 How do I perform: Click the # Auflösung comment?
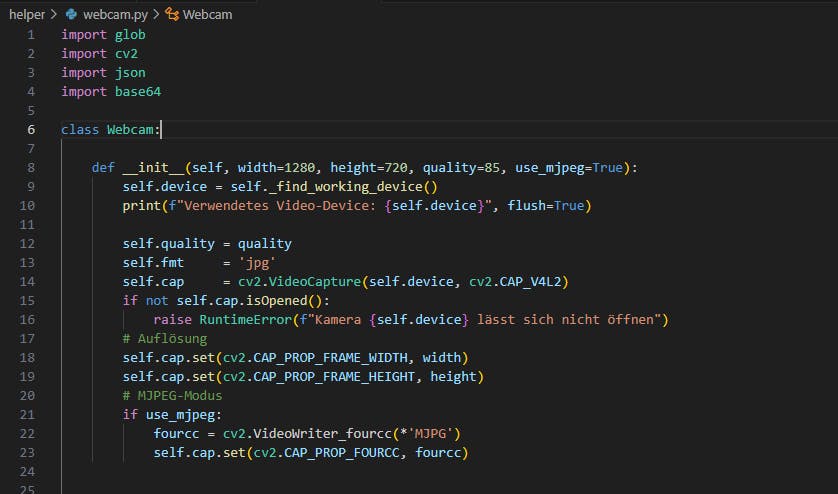click(165, 338)
